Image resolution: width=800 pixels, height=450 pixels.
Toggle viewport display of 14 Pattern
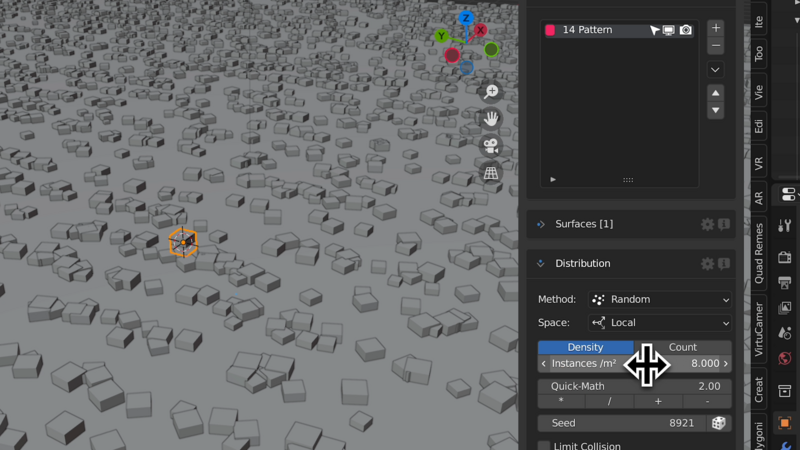(x=668, y=30)
